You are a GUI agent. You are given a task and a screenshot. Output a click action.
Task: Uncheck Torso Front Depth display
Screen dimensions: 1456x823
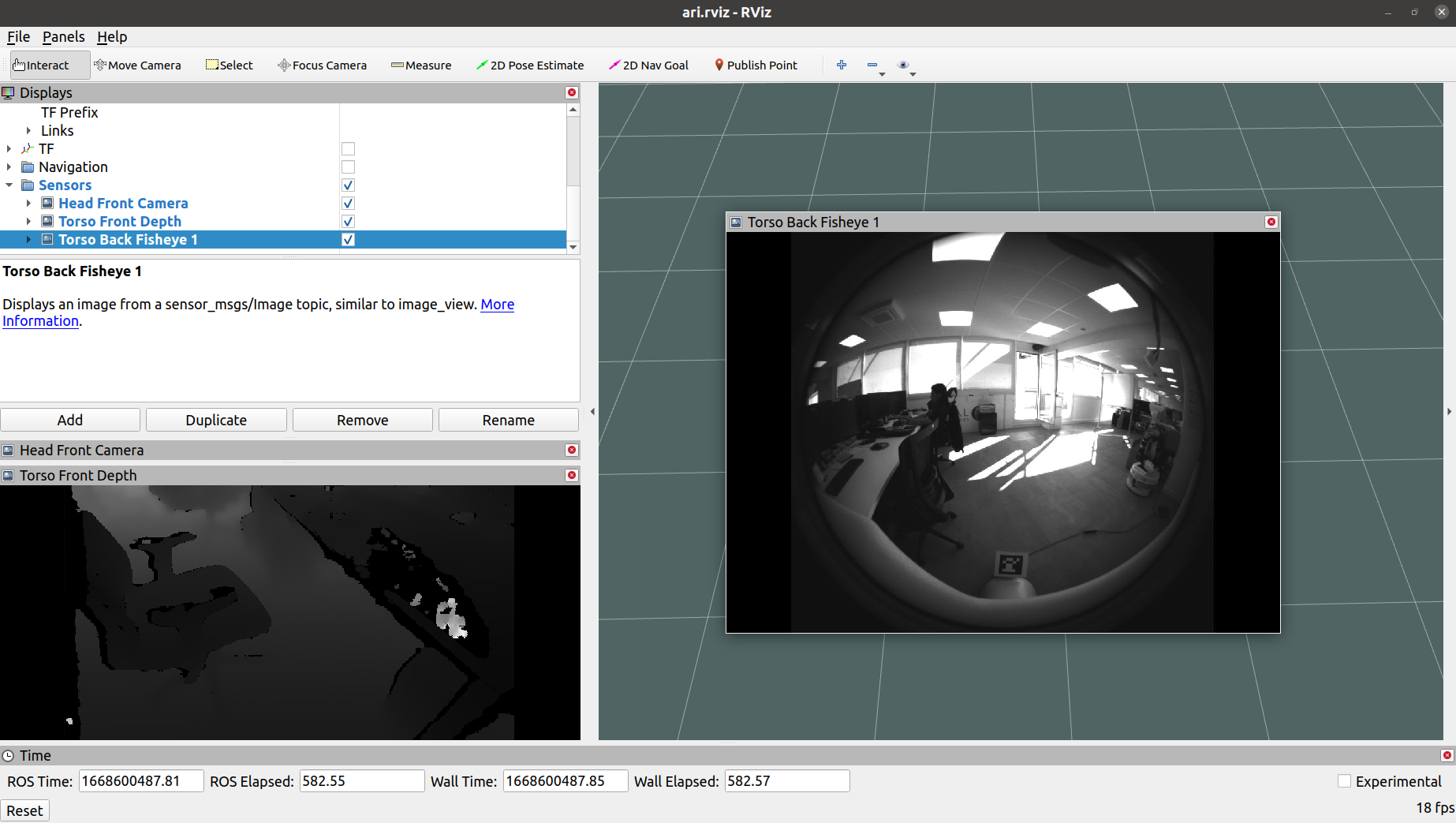point(348,221)
